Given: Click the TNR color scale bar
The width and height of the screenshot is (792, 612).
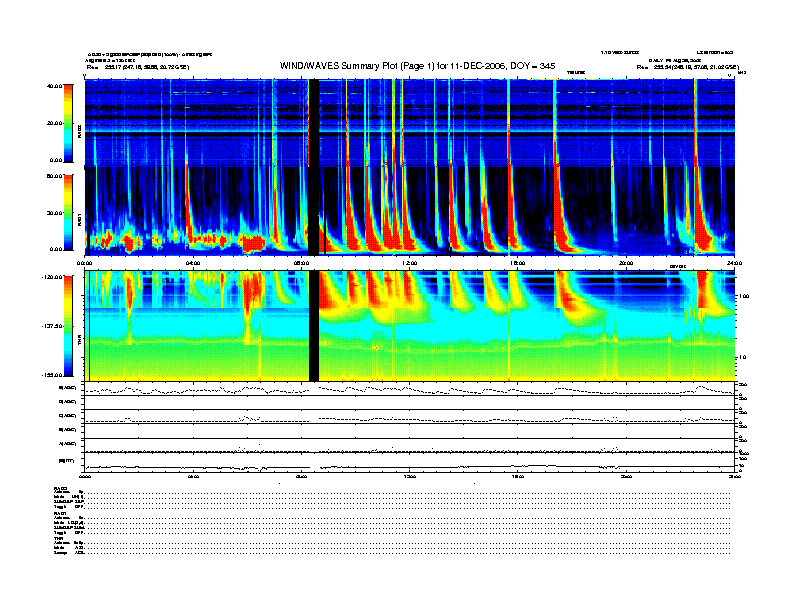Looking at the screenshot, I should [x=68, y=326].
